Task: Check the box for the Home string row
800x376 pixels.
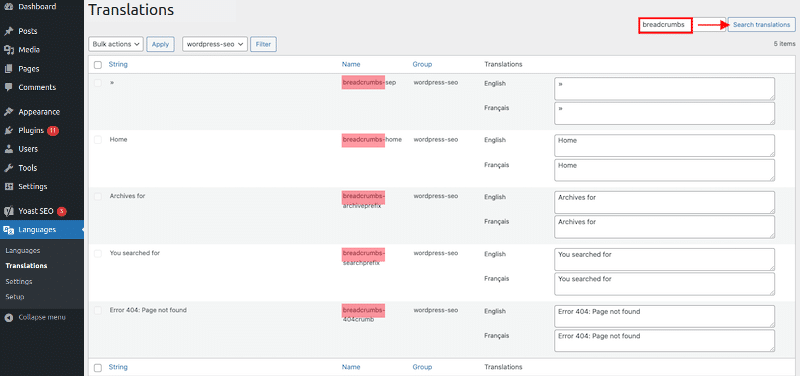Action: coord(98,140)
